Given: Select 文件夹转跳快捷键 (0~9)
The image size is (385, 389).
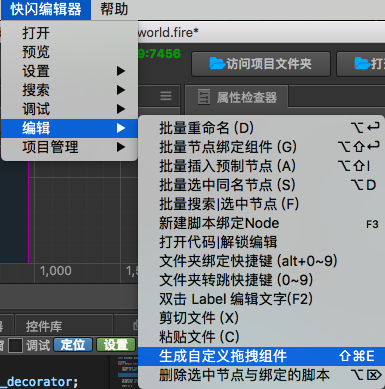Looking at the screenshot, I should click(x=262, y=280).
